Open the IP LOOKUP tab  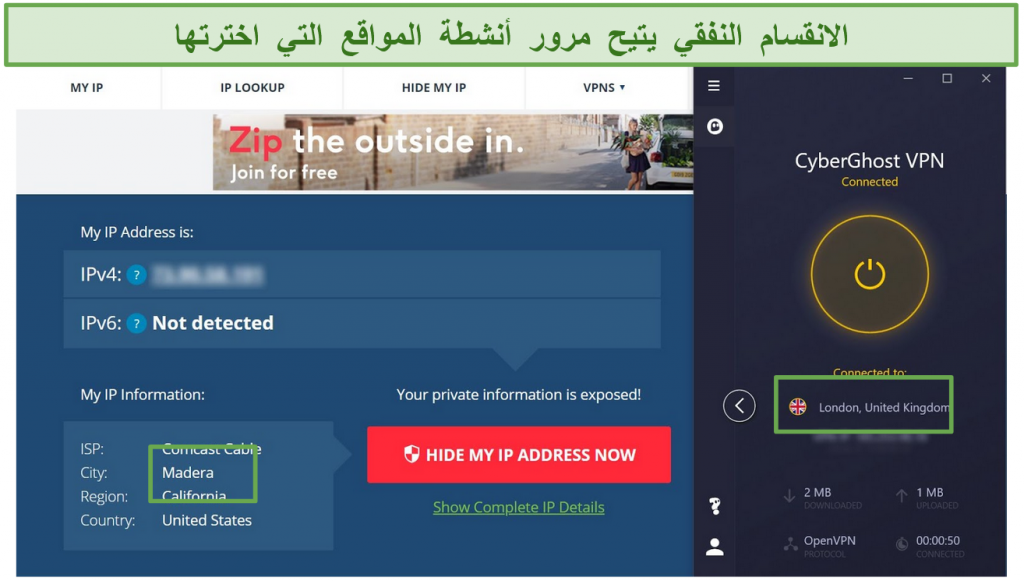(252, 87)
